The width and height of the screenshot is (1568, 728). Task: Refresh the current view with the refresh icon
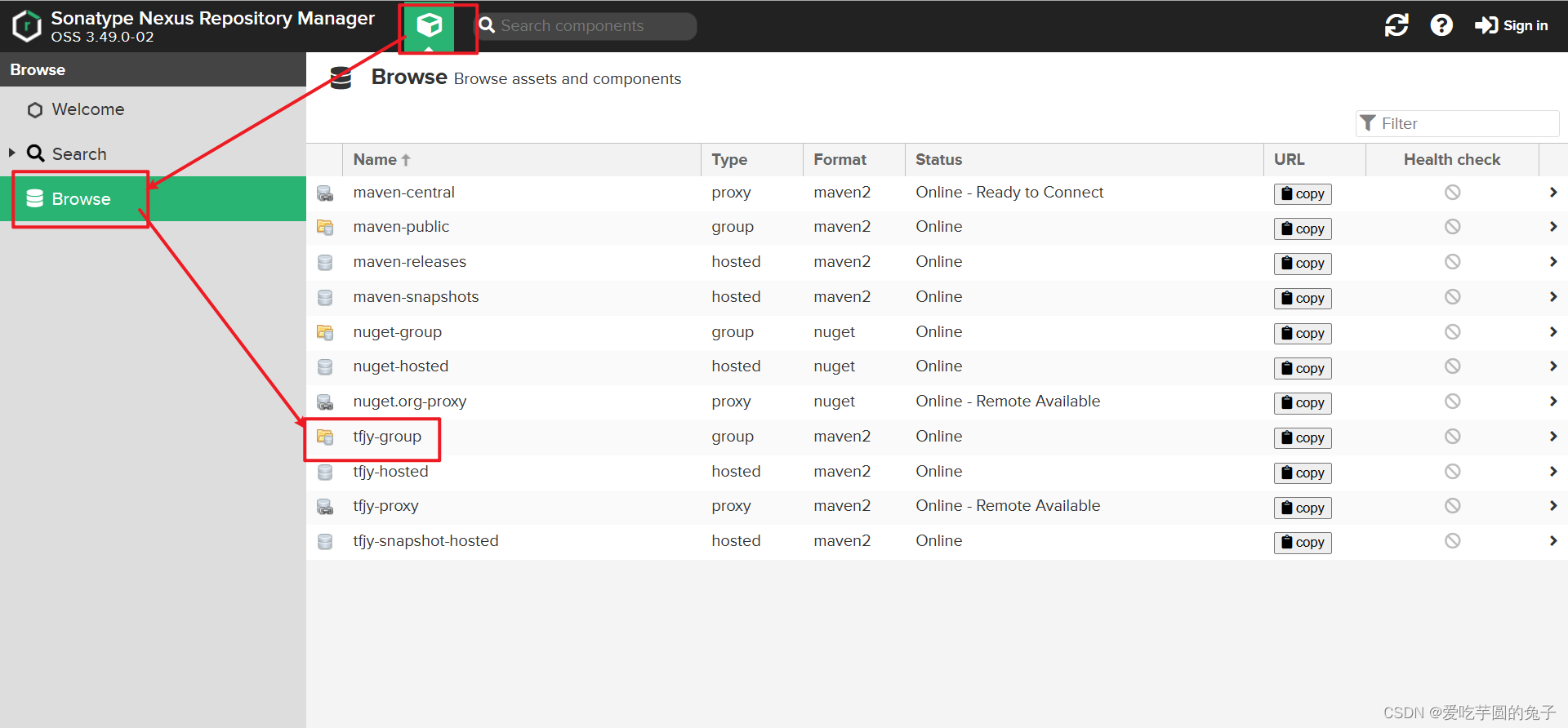tap(1396, 25)
